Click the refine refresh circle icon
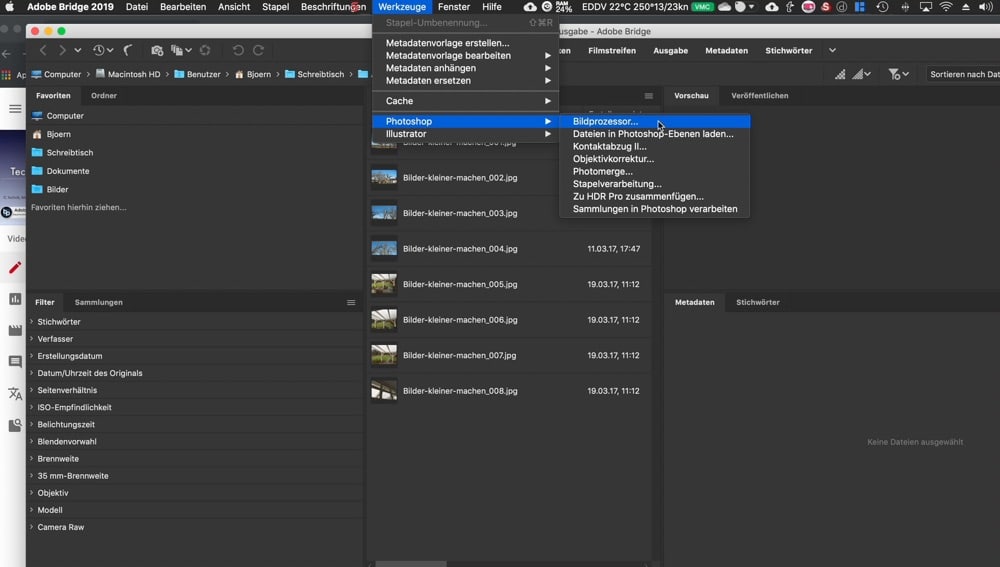This screenshot has height=567, width=1000. pyautogui.click(x=205, y=50)
